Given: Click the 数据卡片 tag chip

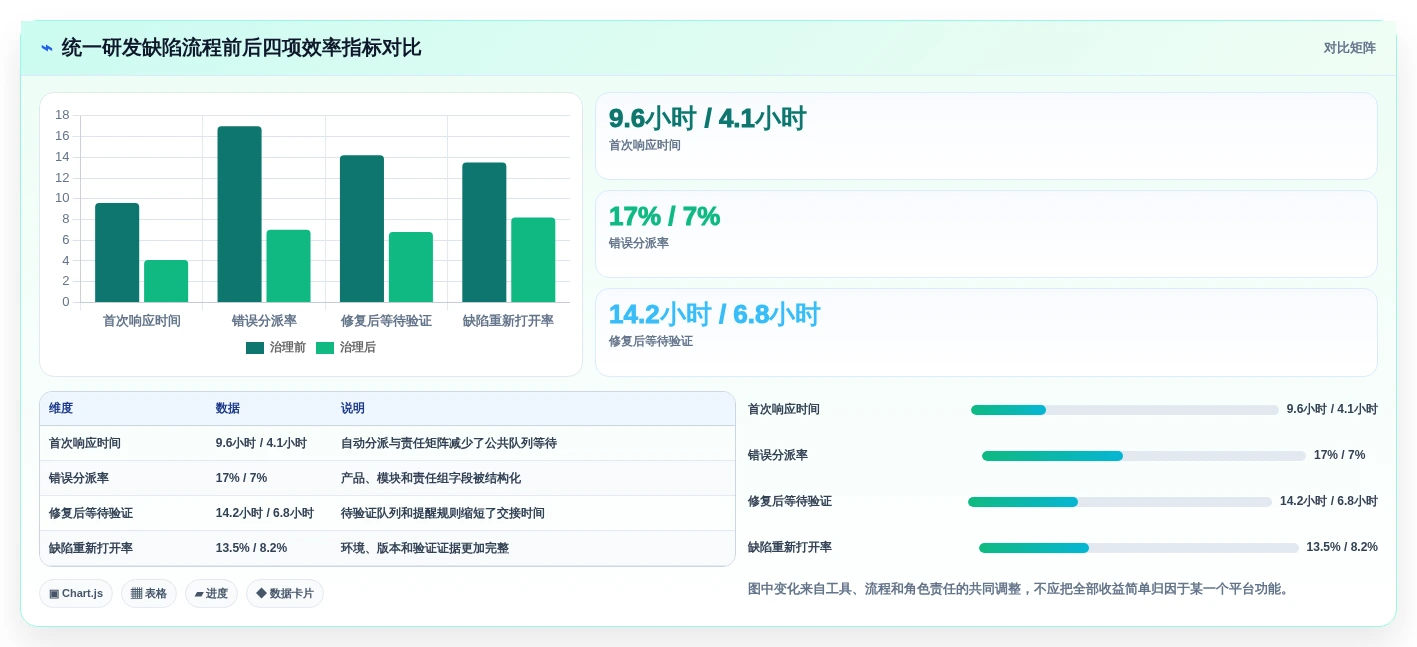Looking at the screenshot, I should (x=285, y=593).
